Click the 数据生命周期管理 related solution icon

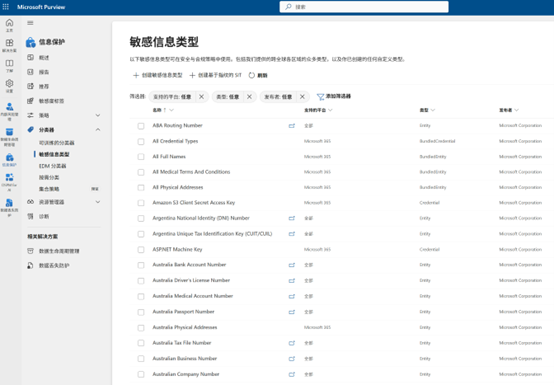coord(31,251)
